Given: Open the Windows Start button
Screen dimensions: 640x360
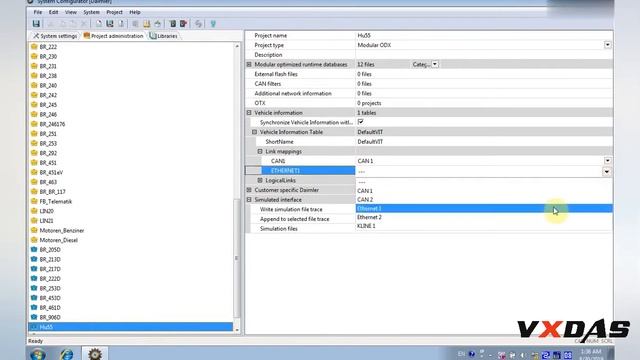Looking at the screenshot, I should pos(38,354).
